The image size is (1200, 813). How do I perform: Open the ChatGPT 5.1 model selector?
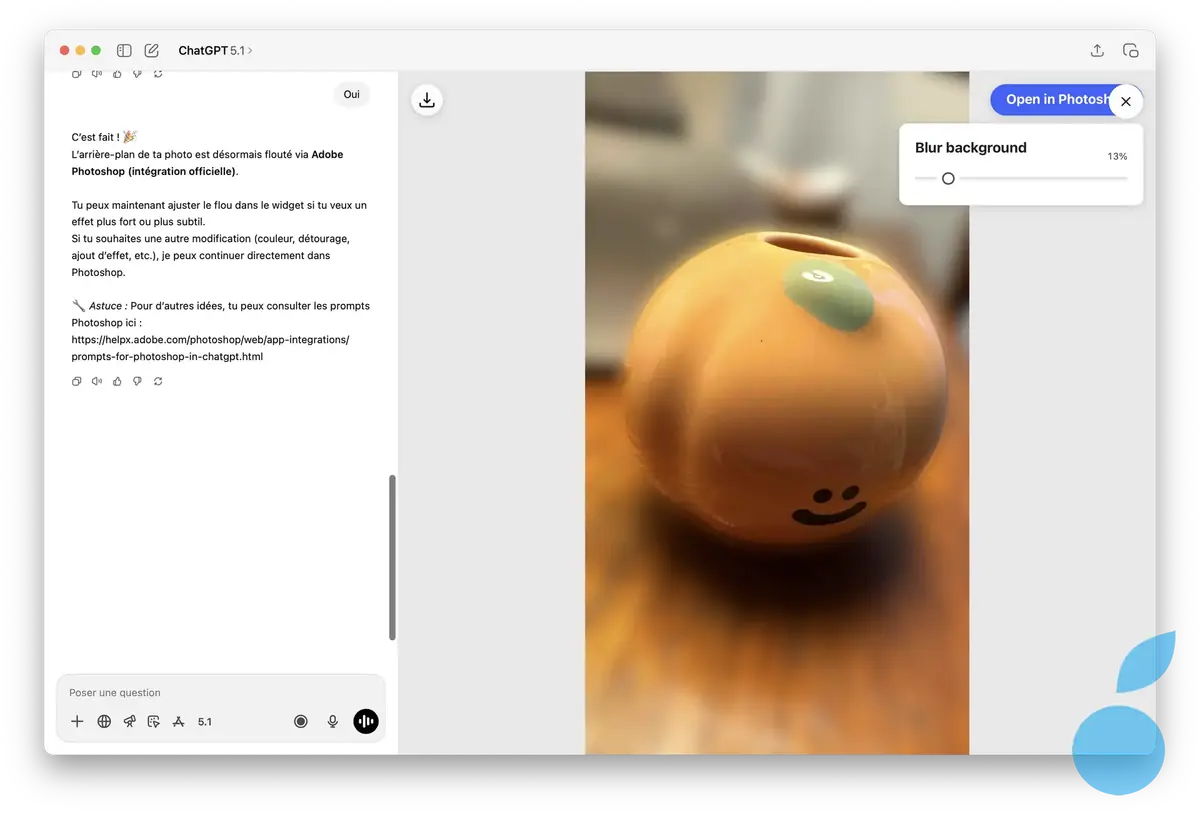click(x=215, y=50)
